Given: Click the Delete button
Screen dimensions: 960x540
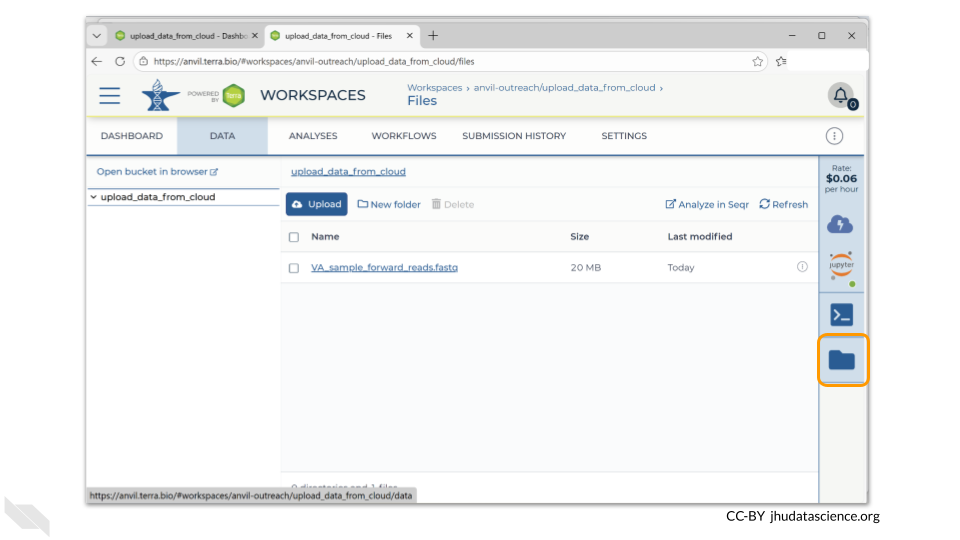Looking at the screenshot, I should (452, 204).
